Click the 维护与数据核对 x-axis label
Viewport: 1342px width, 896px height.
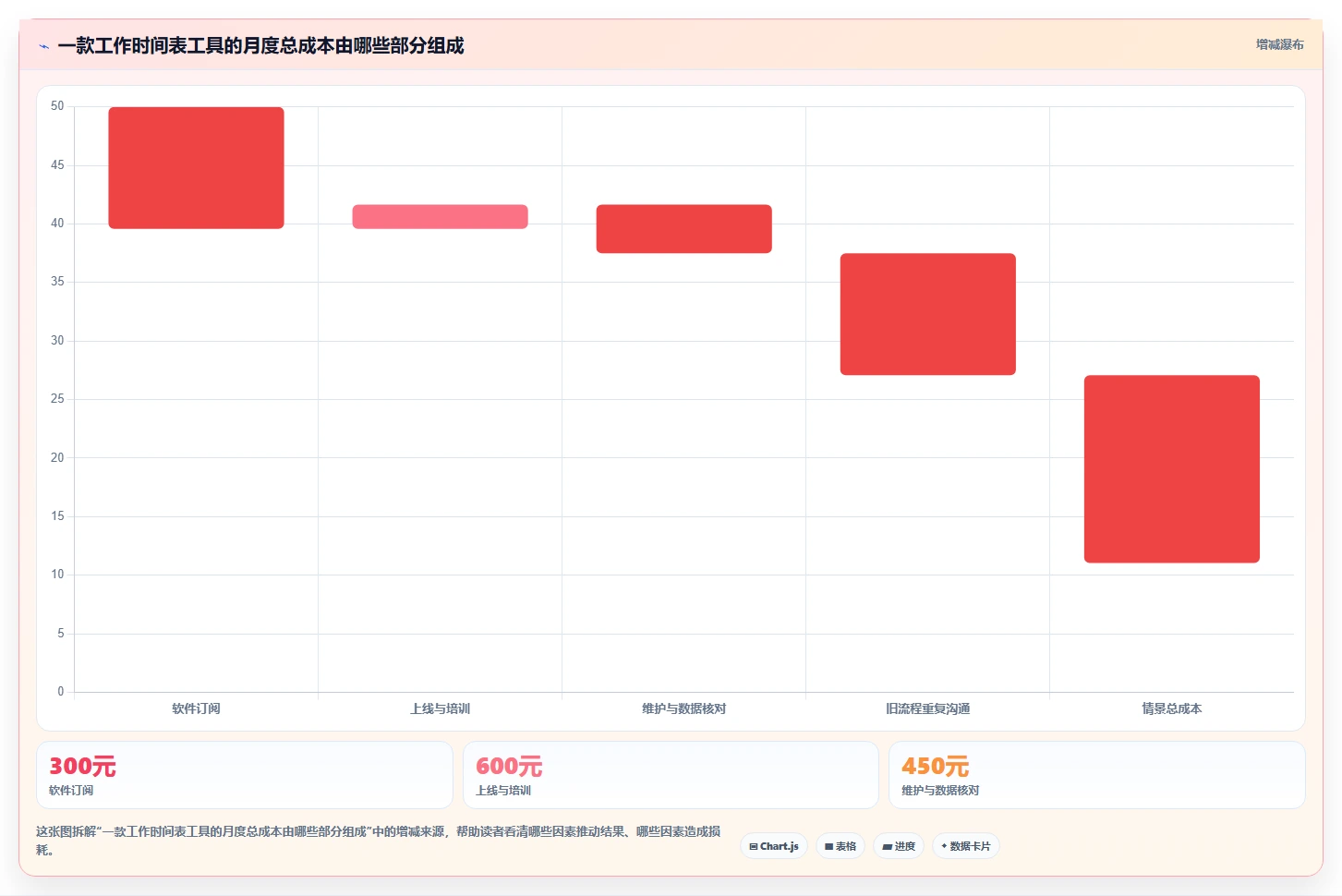(683, 708)
